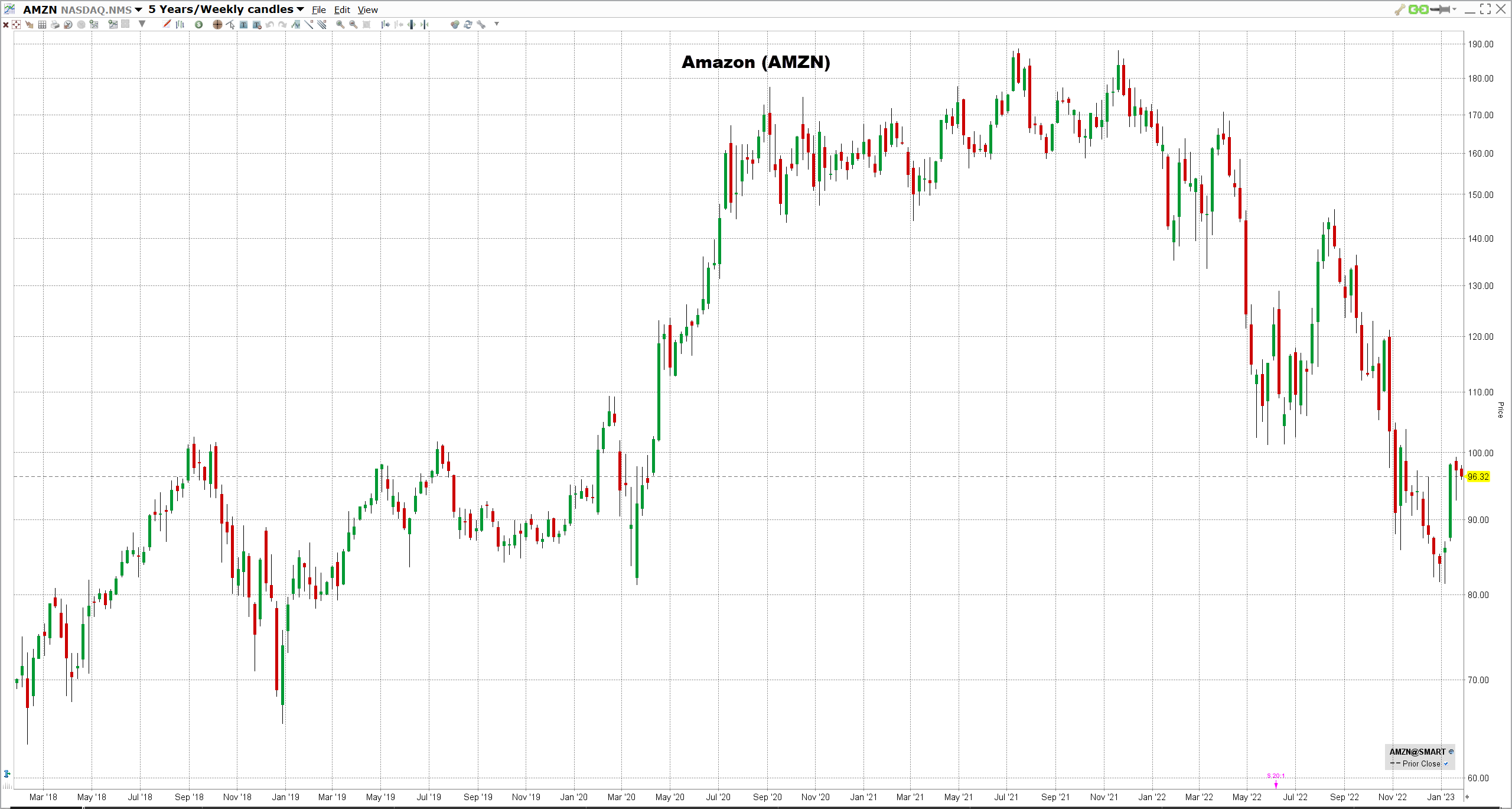Click the remove text annotation icon

tap(257, 24)
